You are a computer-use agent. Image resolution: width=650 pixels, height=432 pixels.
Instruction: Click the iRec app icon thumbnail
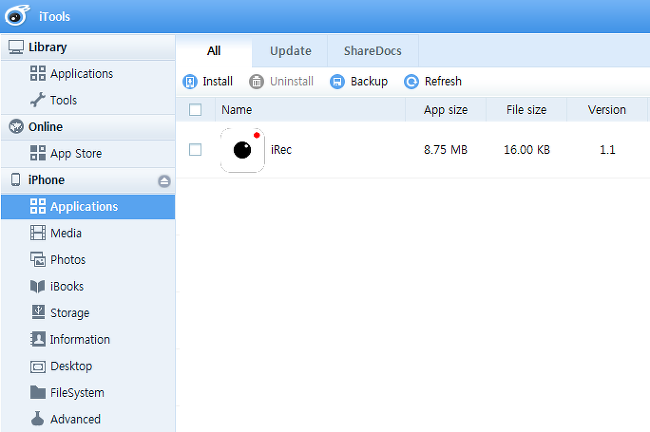[x=243, y=150]
